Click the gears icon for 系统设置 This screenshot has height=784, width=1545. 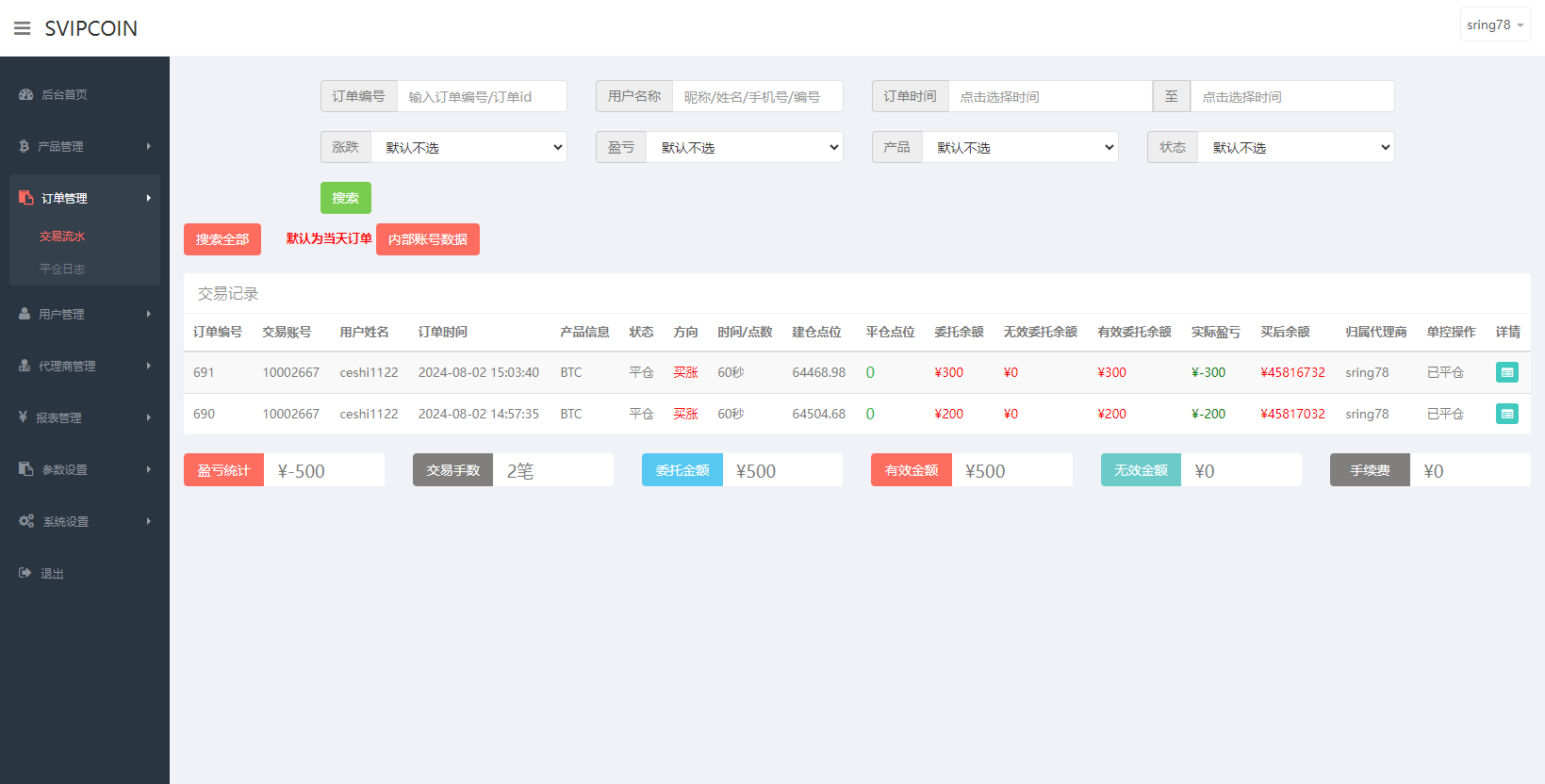point(26,521)
